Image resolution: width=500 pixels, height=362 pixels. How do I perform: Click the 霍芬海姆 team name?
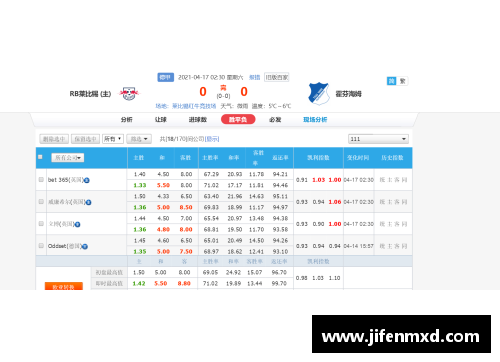348,94
